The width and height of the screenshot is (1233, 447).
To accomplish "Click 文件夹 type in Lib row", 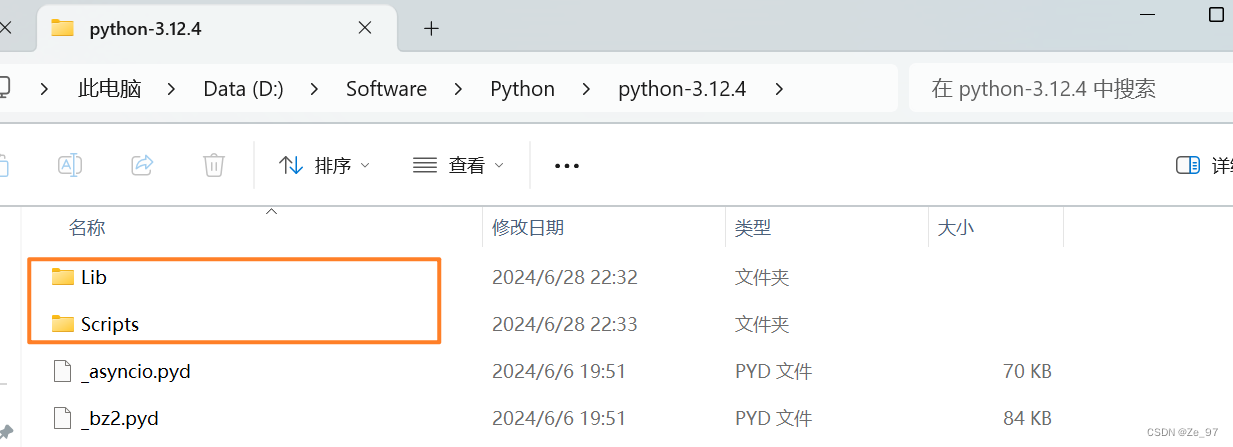I will (762, 277).
